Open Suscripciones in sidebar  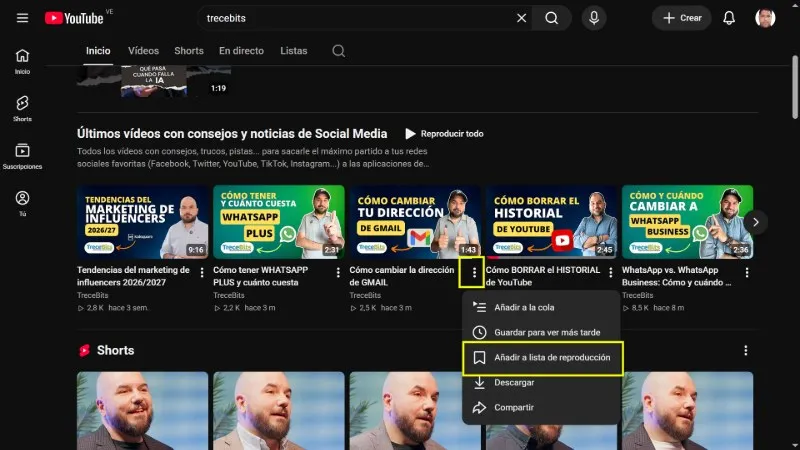(x=22, y=156)
